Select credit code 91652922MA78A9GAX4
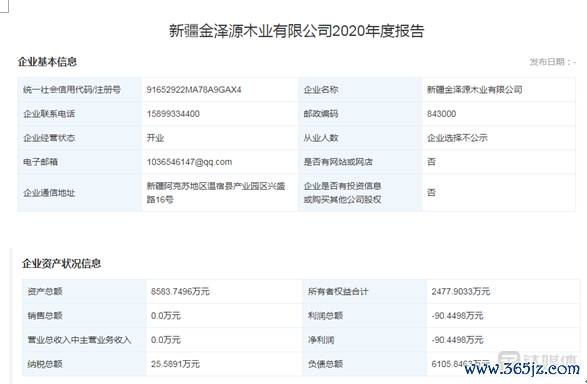This screenshot has height=384, width=587. (x=194, y=90)
